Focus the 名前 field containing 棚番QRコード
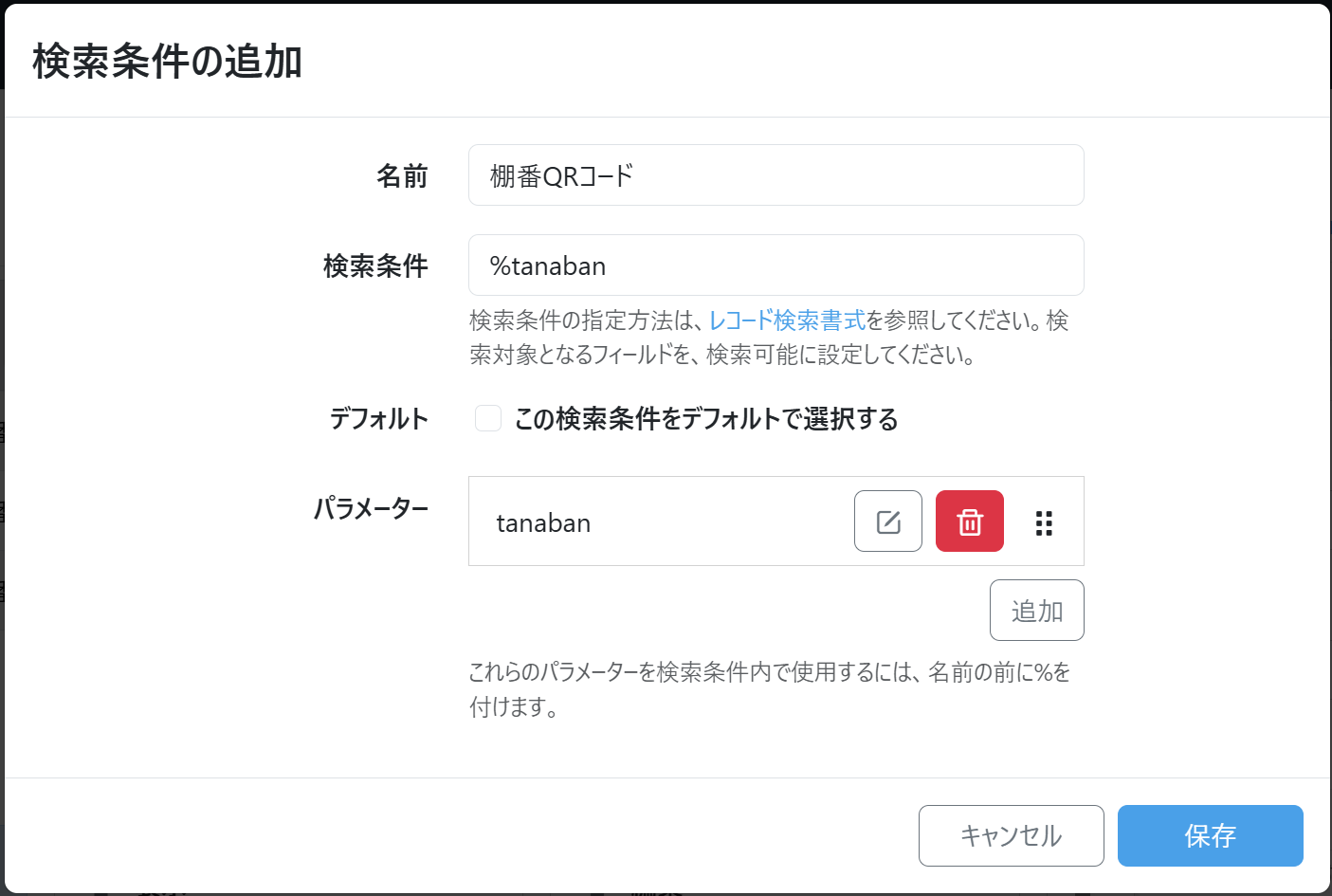Screen dimensions: 1332x896 [x=775, y=175]
